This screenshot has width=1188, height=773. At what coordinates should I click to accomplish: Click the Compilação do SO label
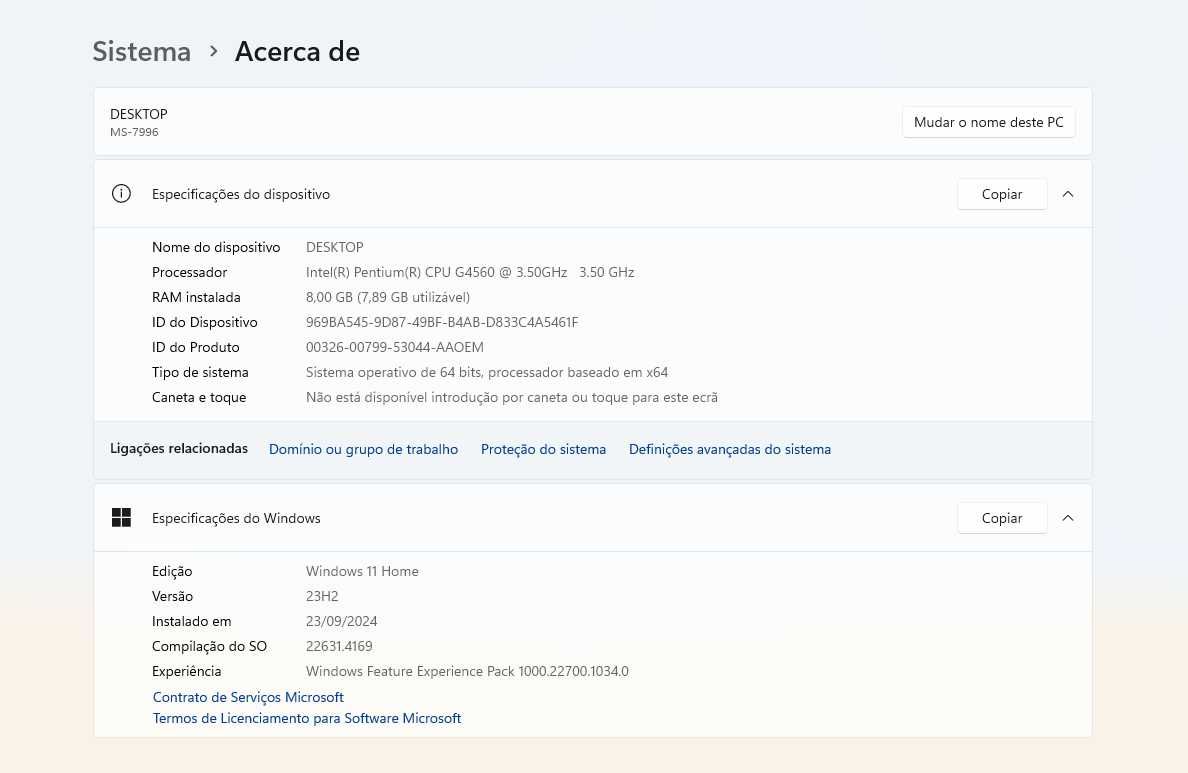209,646
